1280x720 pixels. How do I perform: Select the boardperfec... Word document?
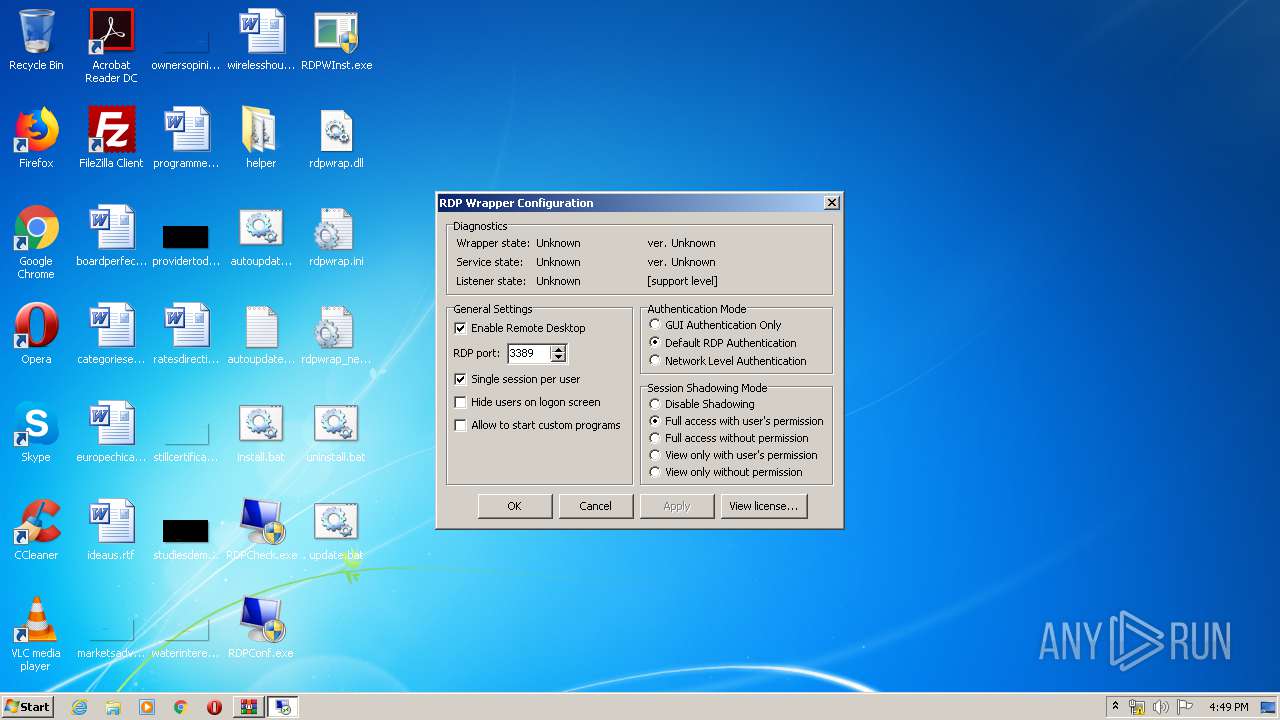pyautogui.click(x=111, y=236)
